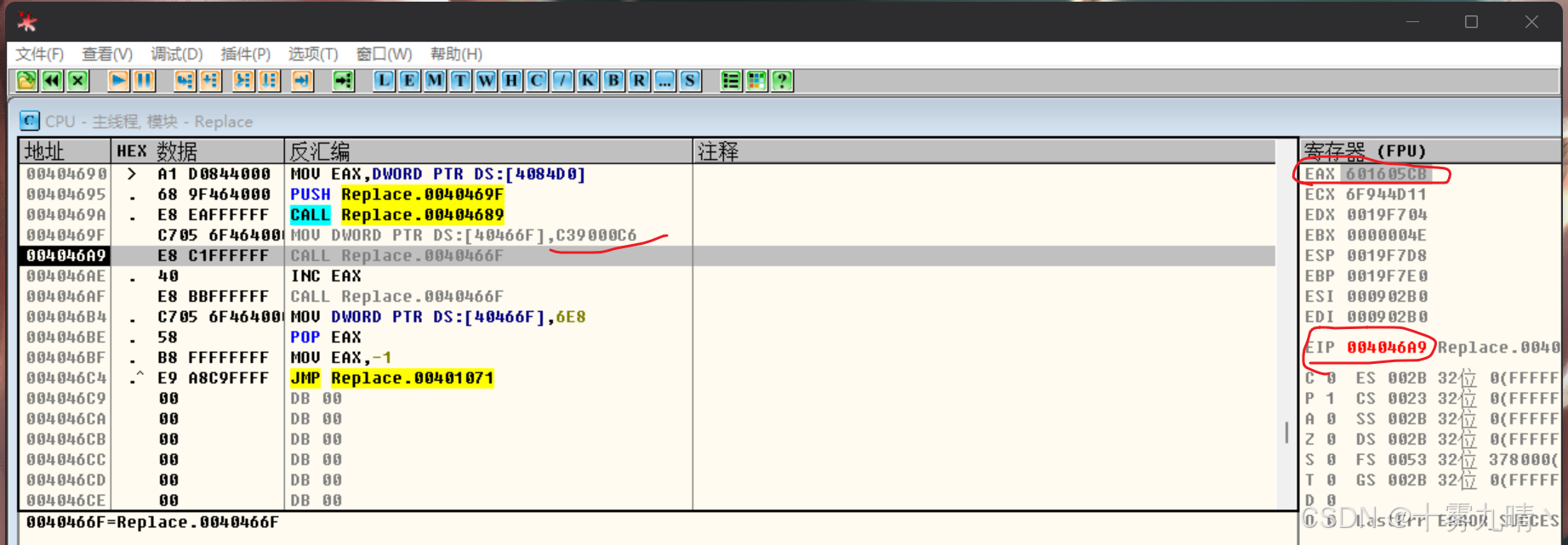The image size is (1568, 545).
Task: Show the Run trace (... icon)
Action: pyautogui.click(x=664, y=81)
